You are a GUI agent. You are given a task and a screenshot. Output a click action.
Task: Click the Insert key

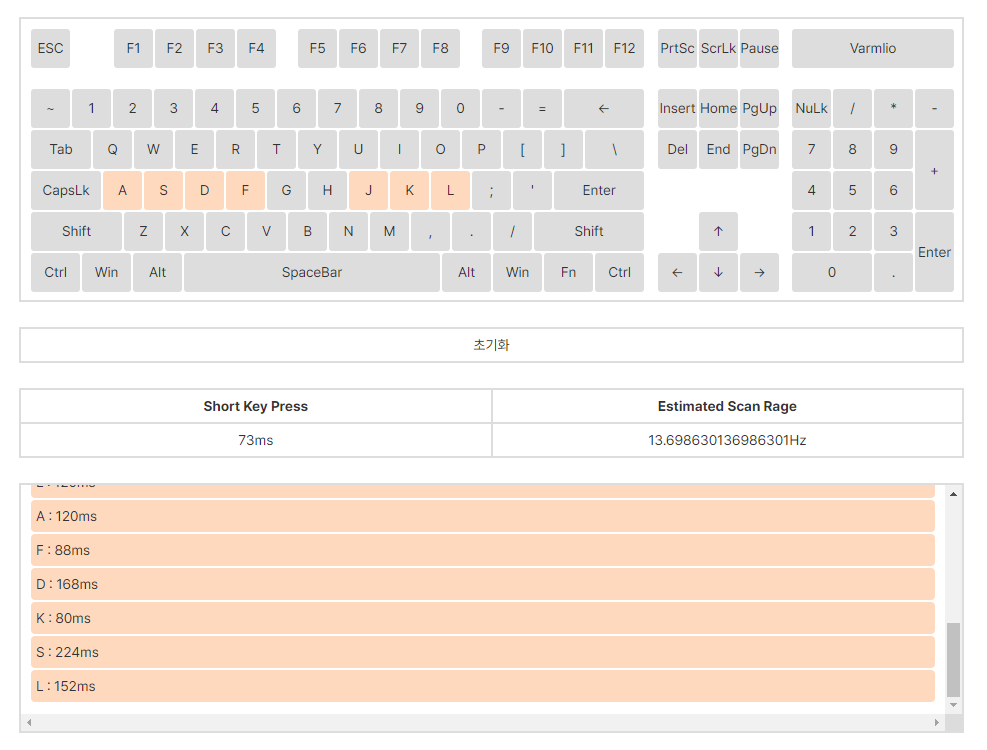coord(677,108)
